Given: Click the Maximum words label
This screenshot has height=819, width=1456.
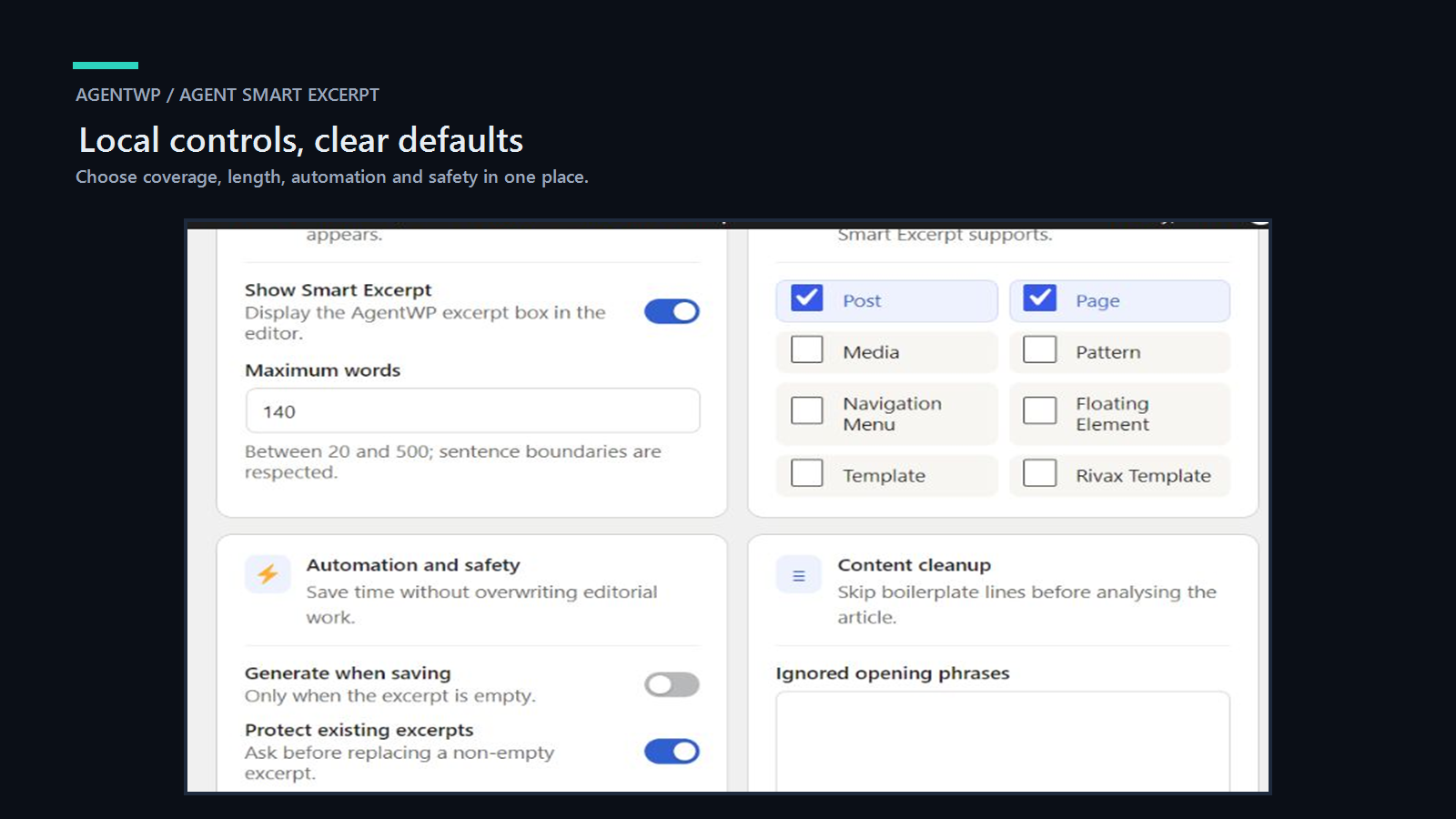Looking at the screenshot, I should tap(322, 370).
